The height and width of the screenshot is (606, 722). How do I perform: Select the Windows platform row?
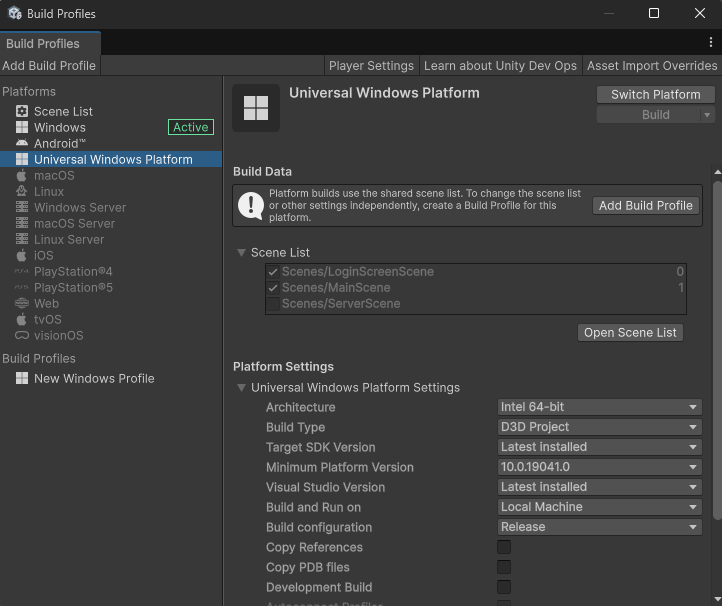coord(111,127)
